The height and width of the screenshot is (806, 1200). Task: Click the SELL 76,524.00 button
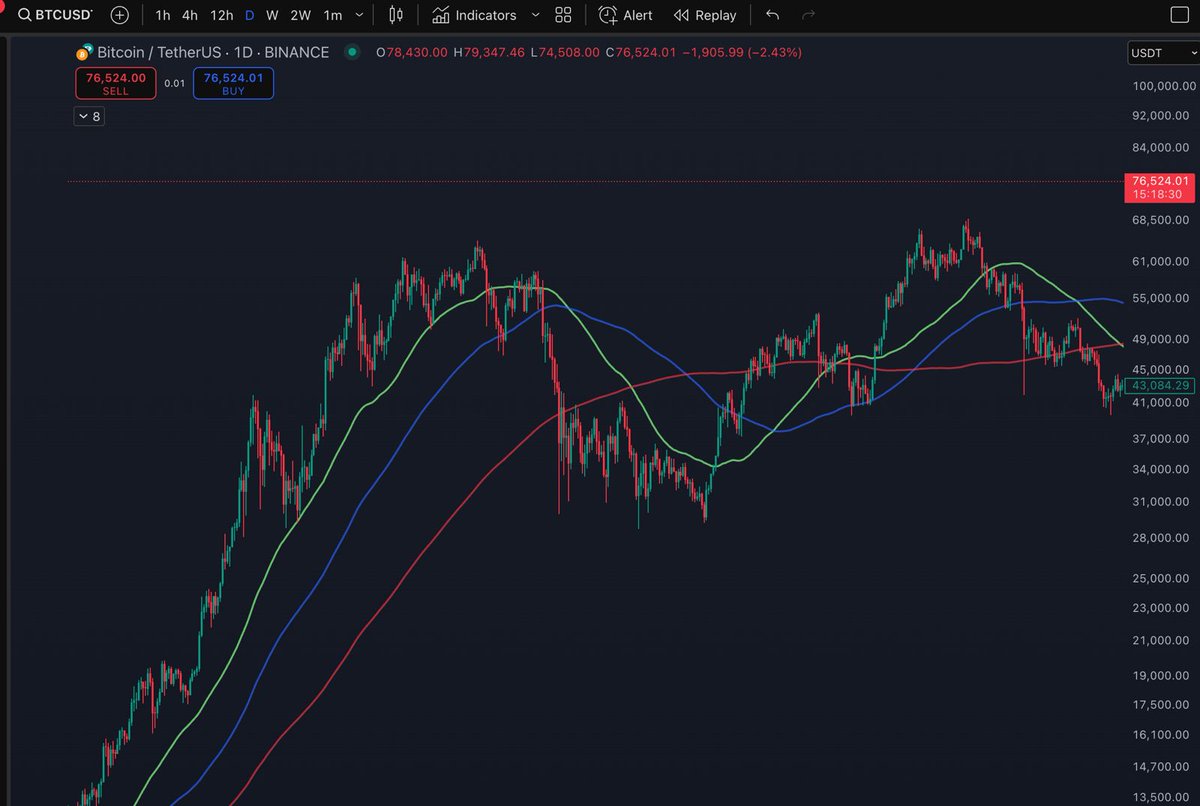116,83
